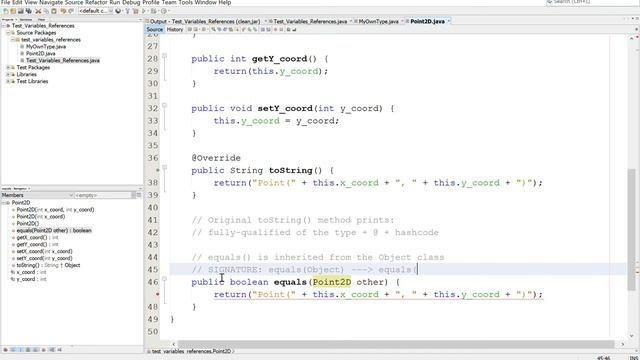The width and height of the screenshot is (640, 360).
Task: Click the Build Project hammer icon
Action: point(127,11)
